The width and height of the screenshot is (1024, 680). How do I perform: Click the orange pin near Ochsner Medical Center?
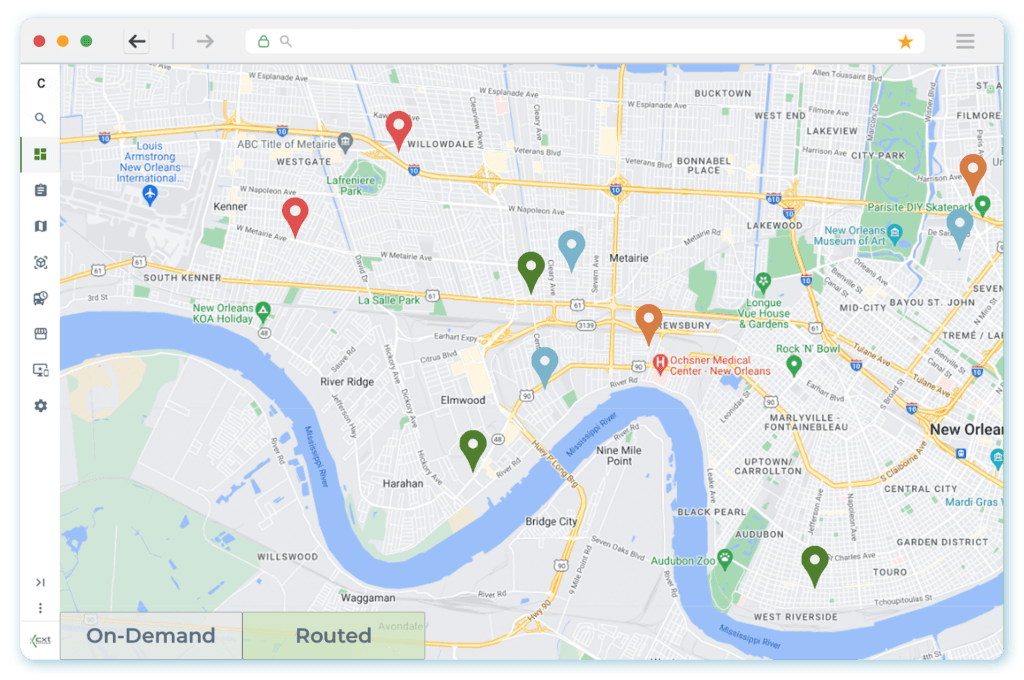649,322
